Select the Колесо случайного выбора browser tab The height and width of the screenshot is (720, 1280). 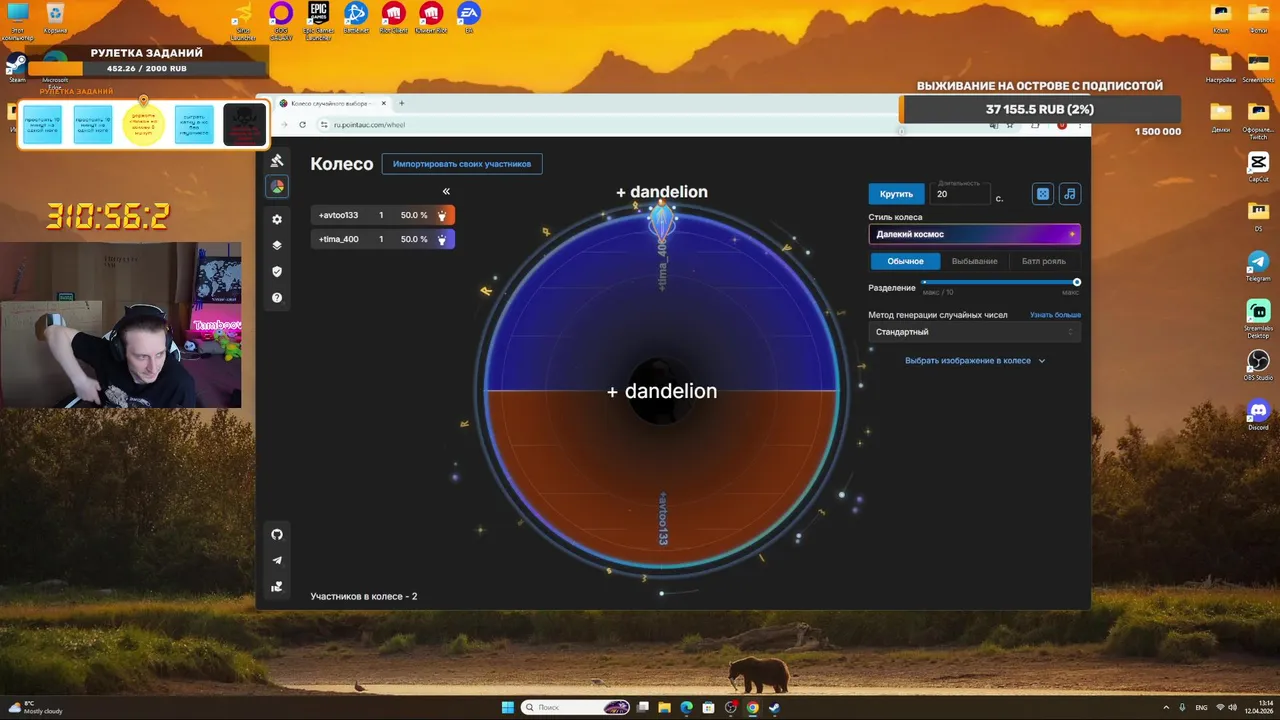click(333, 103)
